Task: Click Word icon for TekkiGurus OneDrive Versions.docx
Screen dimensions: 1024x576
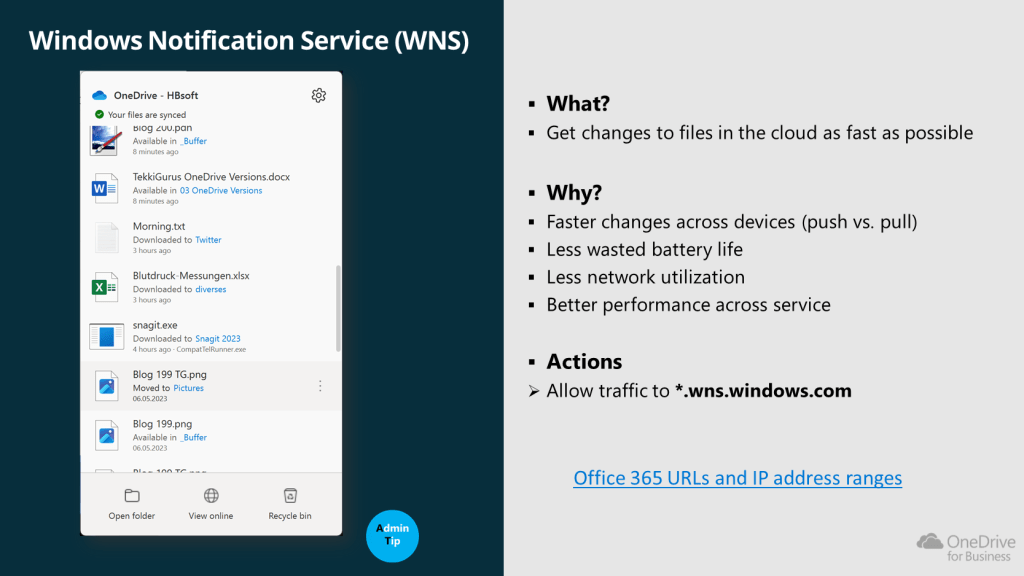Action: 105,187
